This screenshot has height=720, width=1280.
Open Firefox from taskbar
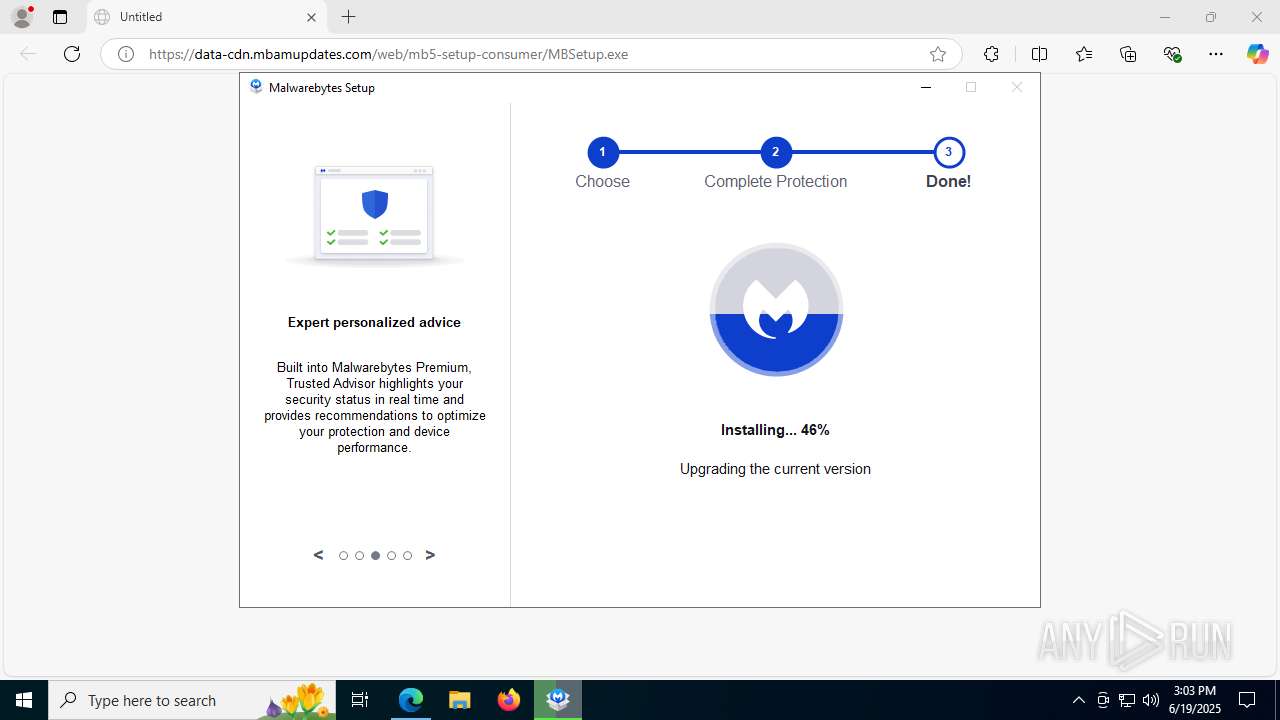(x=509, y=700)
